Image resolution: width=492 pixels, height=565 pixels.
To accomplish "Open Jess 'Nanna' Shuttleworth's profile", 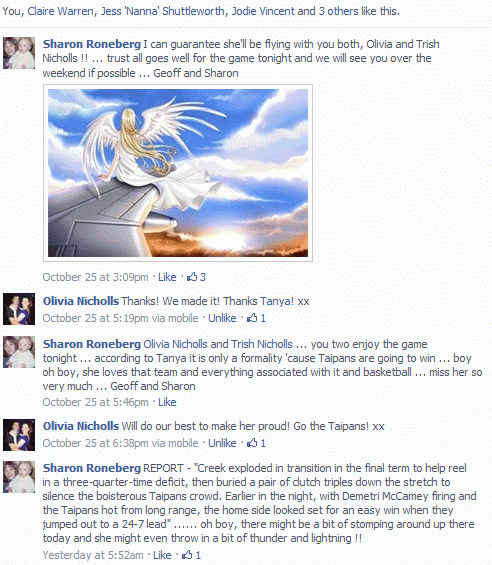I will (x=163, y=11).
